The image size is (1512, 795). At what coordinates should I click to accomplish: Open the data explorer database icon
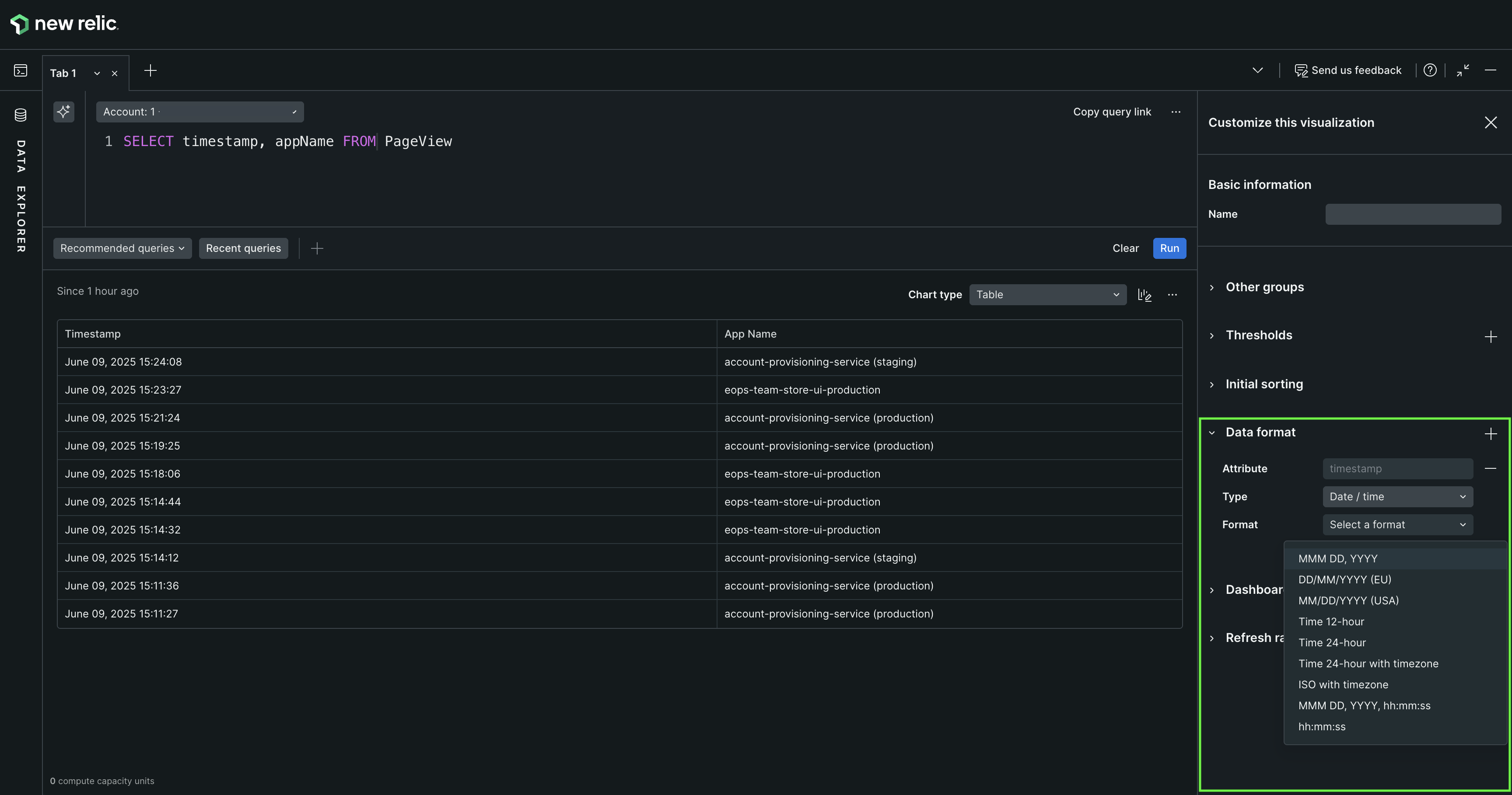[21, 115]
